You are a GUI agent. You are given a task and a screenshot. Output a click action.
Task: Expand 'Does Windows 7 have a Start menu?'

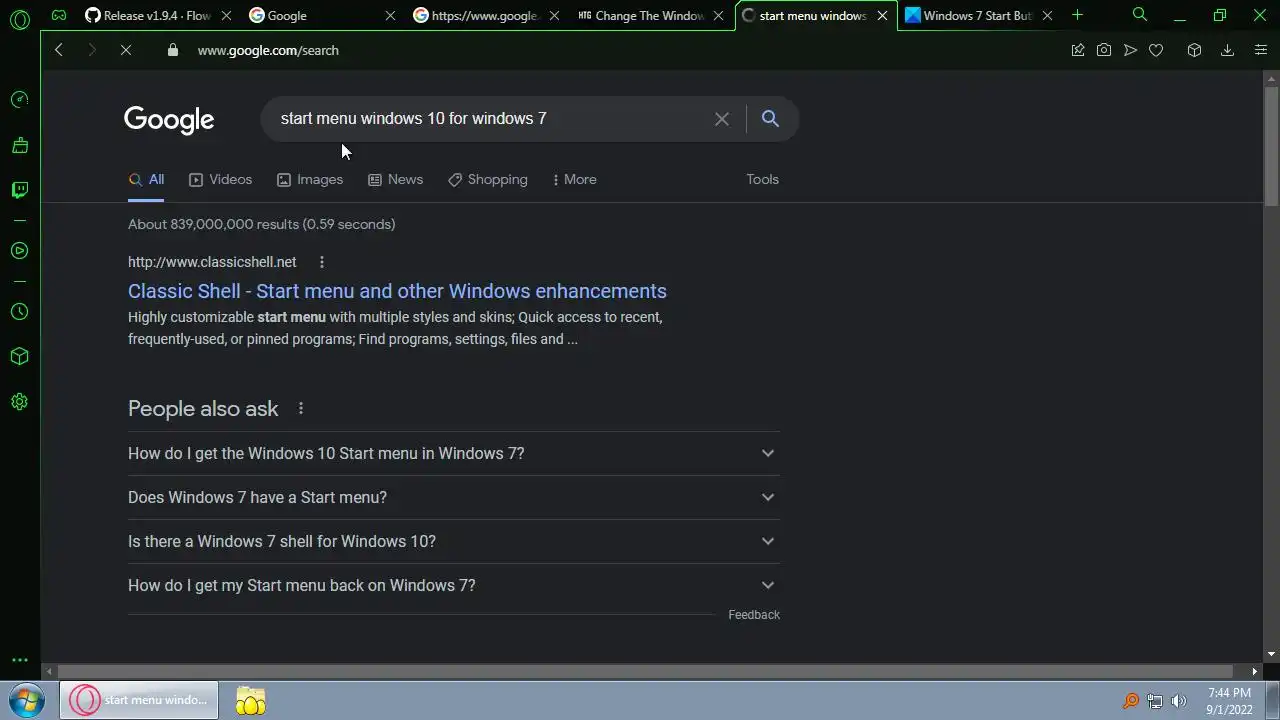click(454, 497)
